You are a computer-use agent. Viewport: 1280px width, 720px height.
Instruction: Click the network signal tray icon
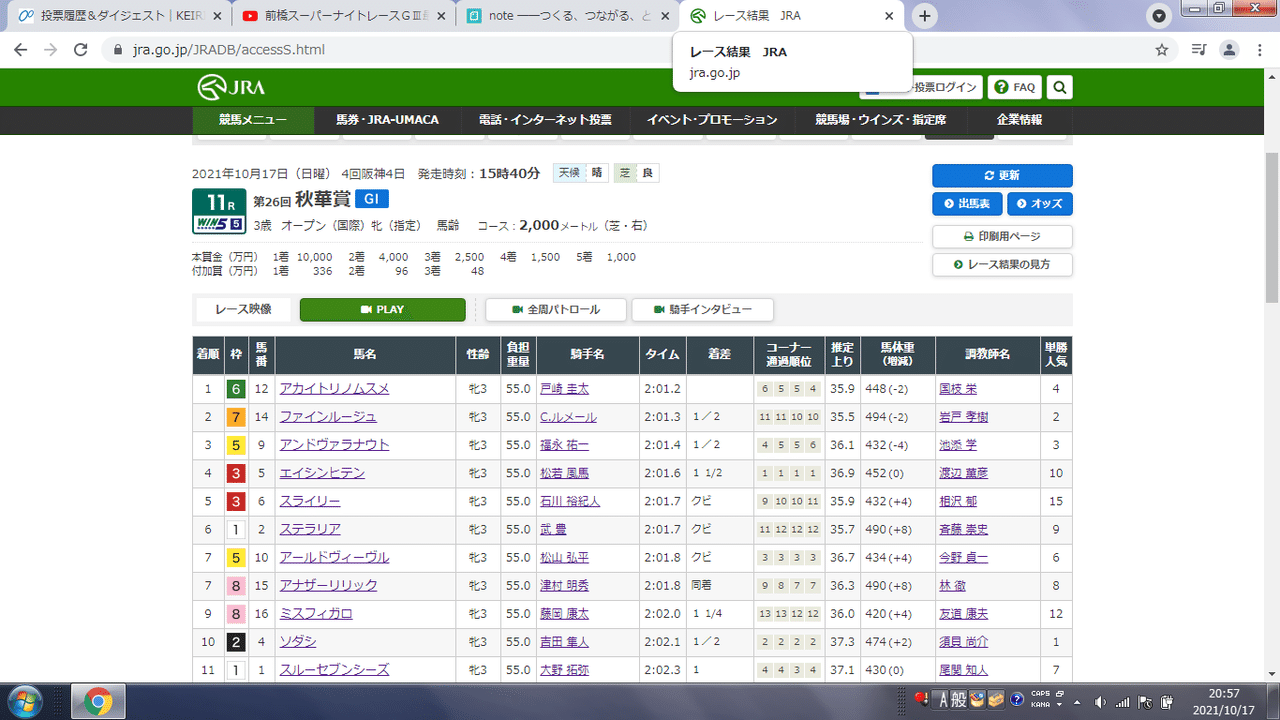tap(1122, 701)
